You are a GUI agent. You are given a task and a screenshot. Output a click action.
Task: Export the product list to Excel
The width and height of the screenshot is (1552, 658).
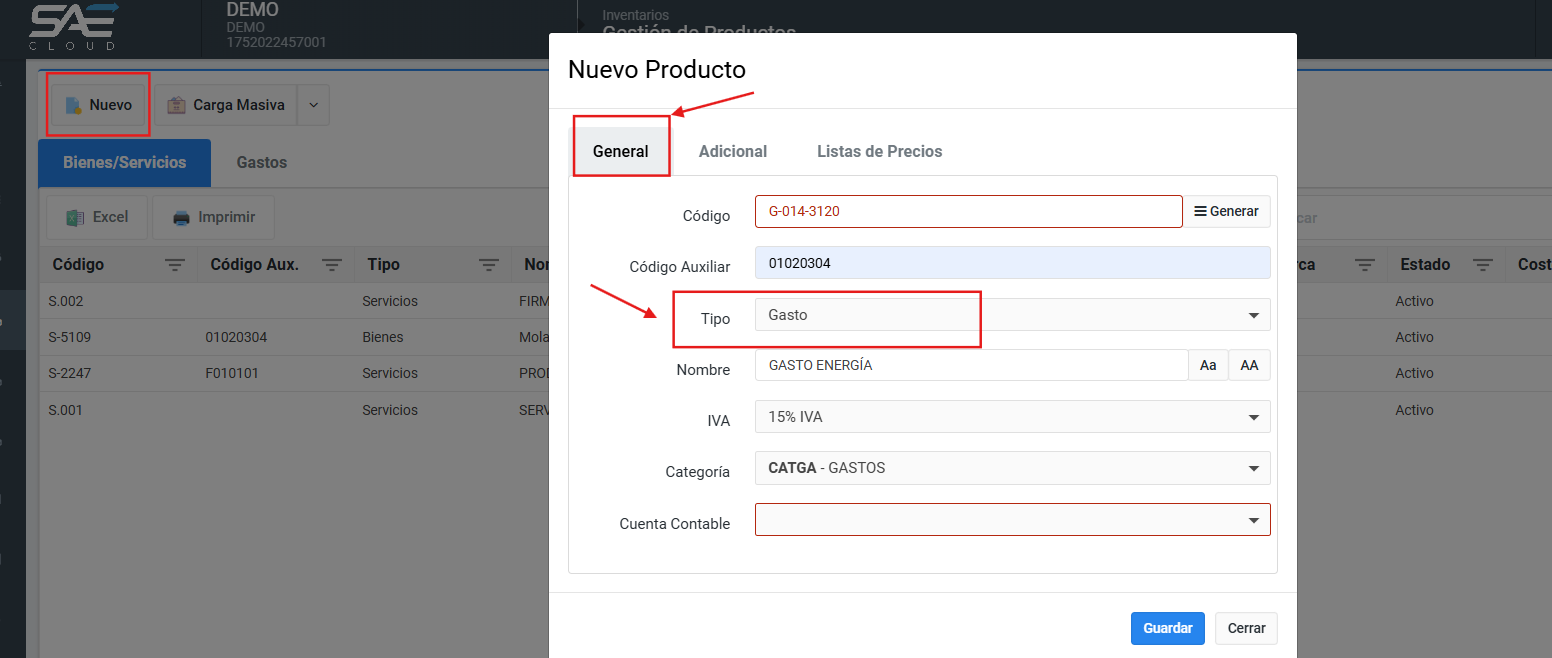(x=97, y=217)
